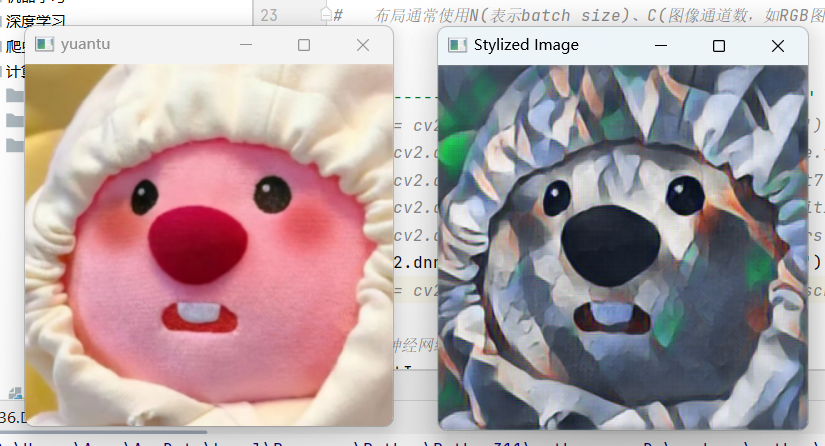Select the 深度学习 item in project tree
This screenshot has height=446, width=825.
click(x=35, y=22)
